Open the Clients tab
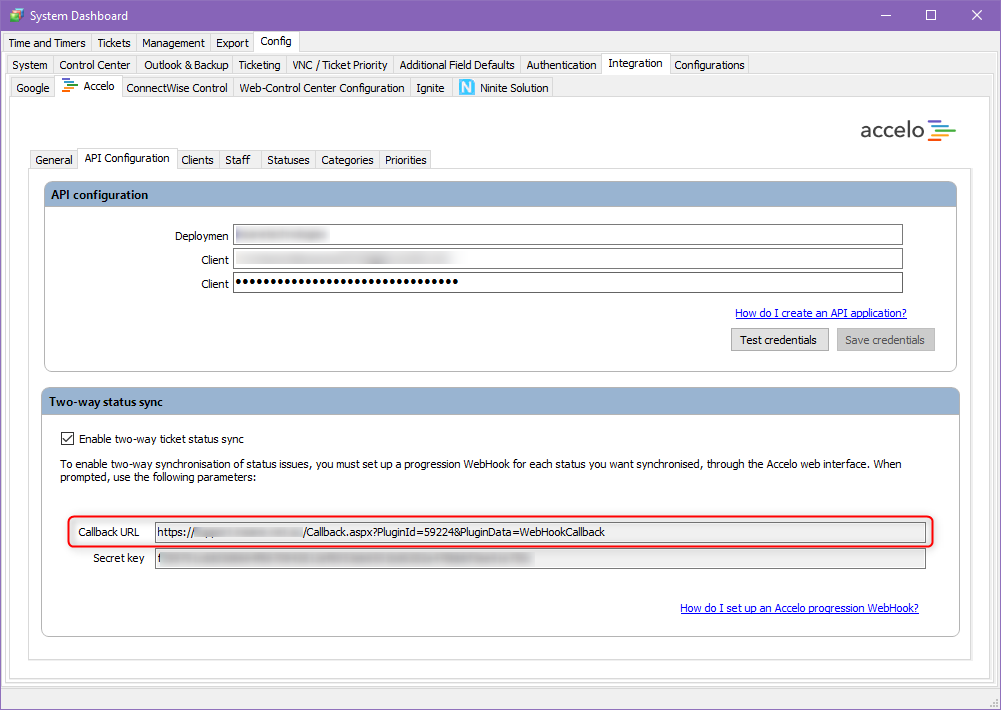 pos(197,160)
